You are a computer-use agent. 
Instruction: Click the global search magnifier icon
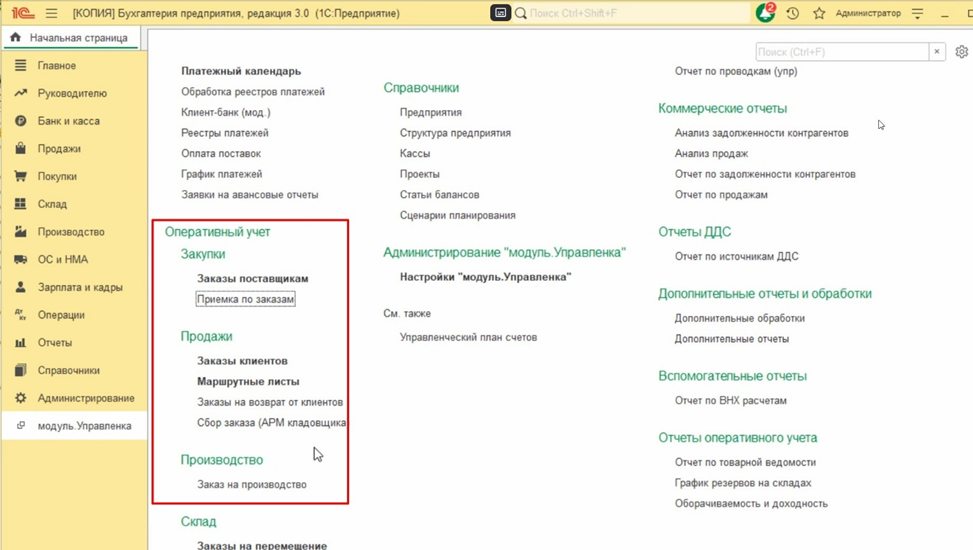[x=521, y=13]
